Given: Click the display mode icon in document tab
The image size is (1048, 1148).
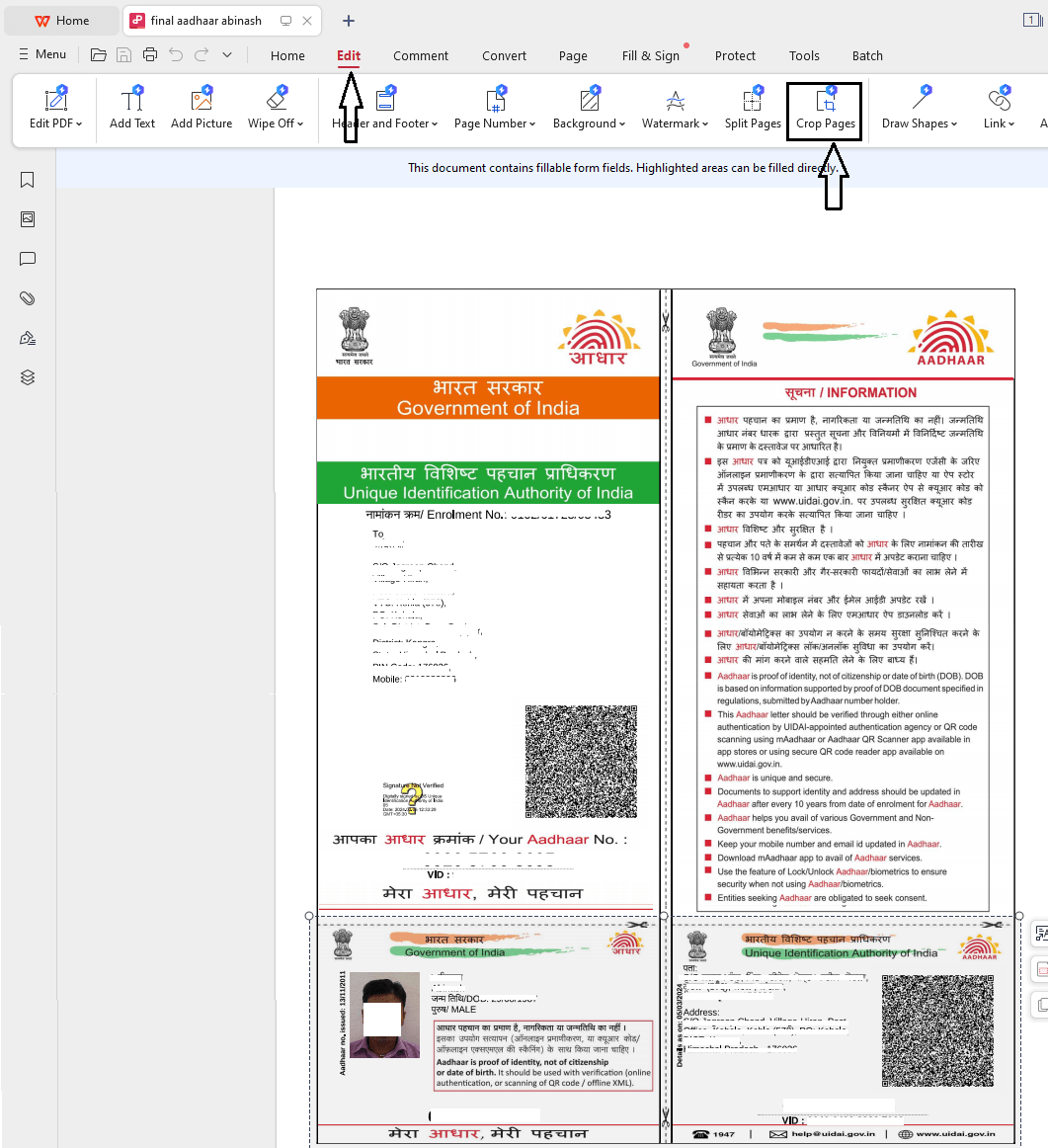Looking at the screenshot, I should pos(286,21).
